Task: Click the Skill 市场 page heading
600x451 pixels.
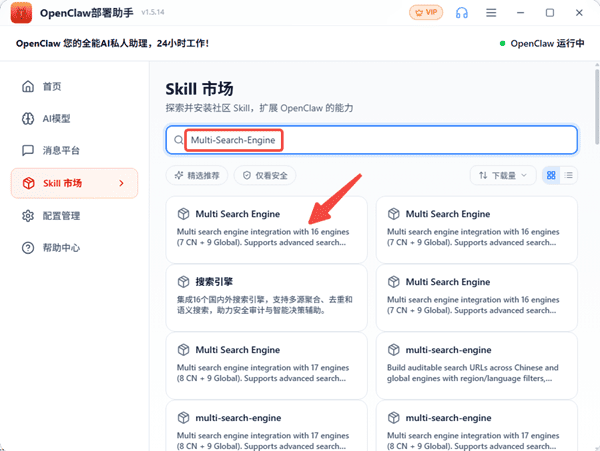Action: click(x=199, y=89)
